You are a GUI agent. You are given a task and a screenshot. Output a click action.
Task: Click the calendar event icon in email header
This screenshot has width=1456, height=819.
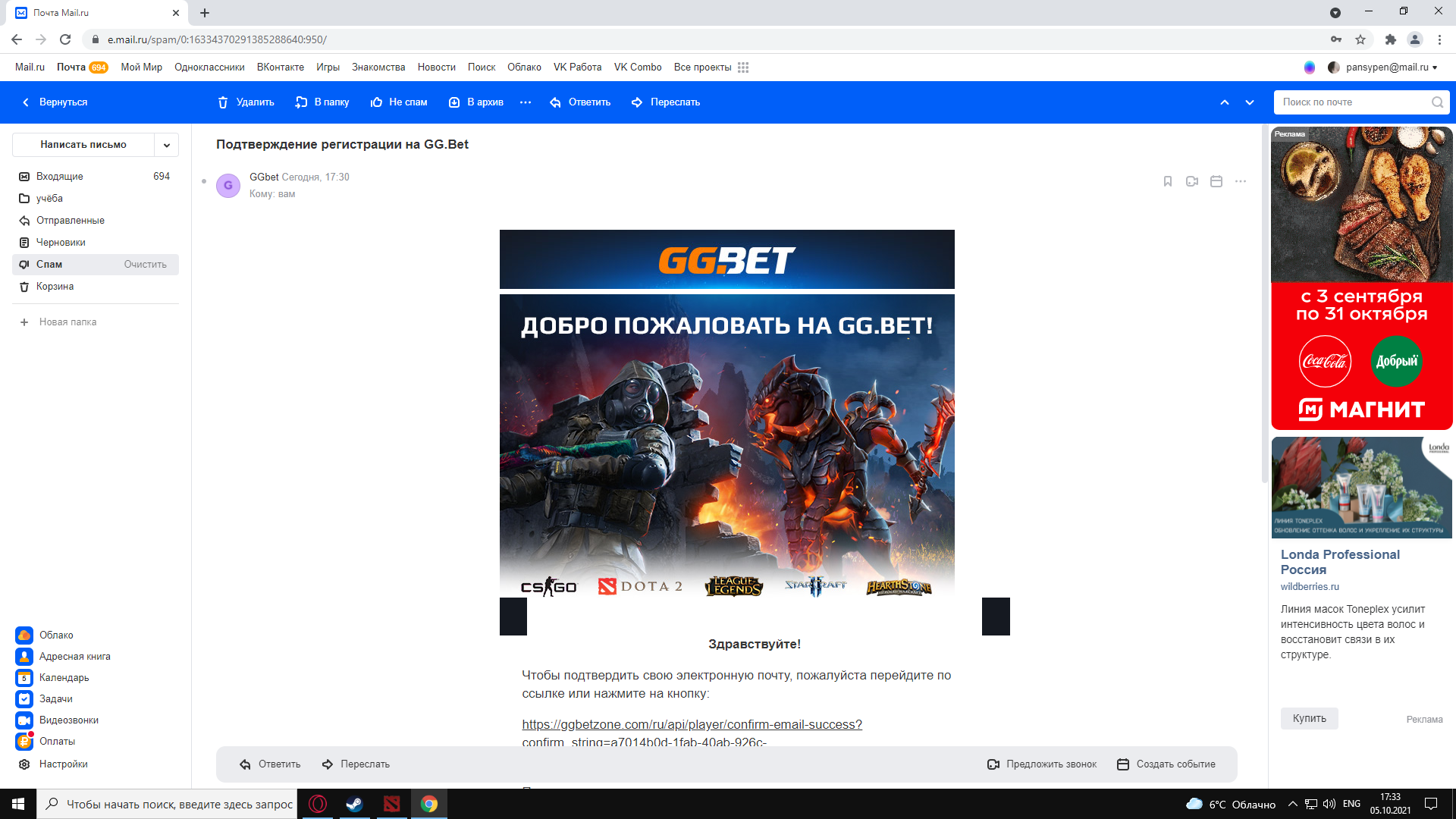tap(1216, 181)
